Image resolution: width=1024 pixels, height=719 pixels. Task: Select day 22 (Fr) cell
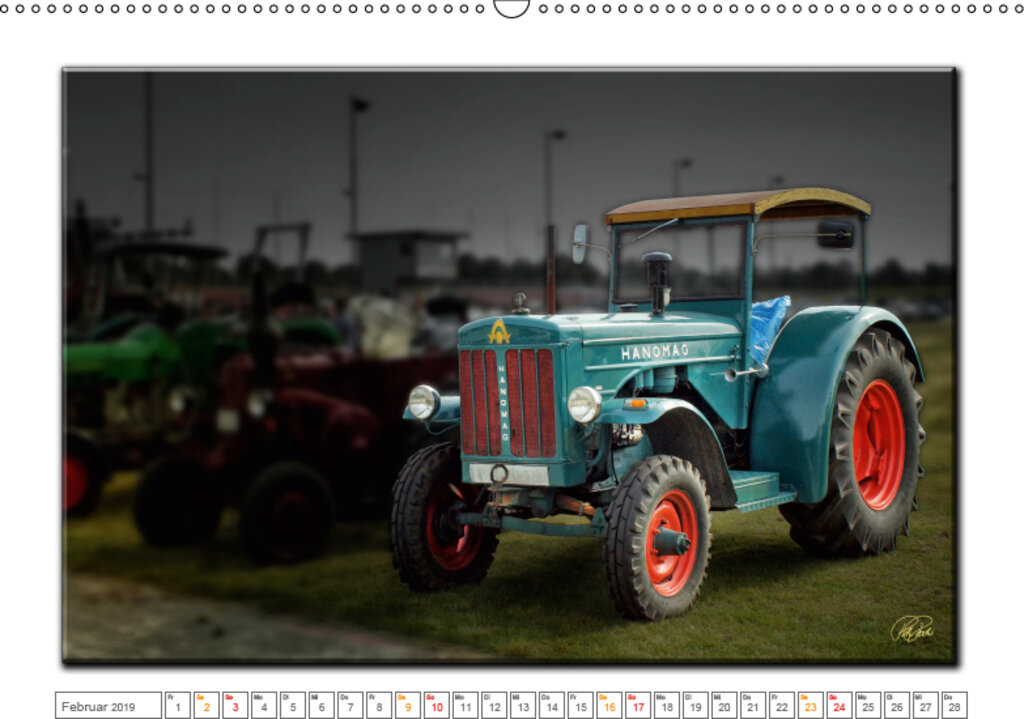click(782, 706)
